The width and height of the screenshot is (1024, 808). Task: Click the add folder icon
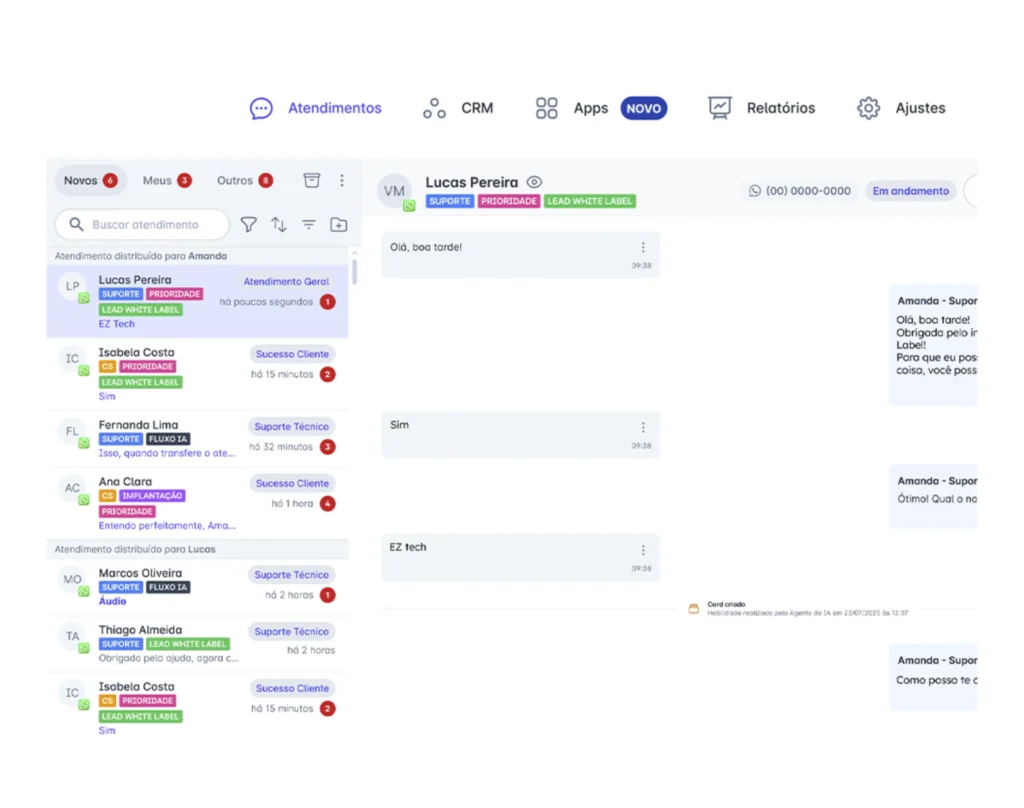pos(339,225)
